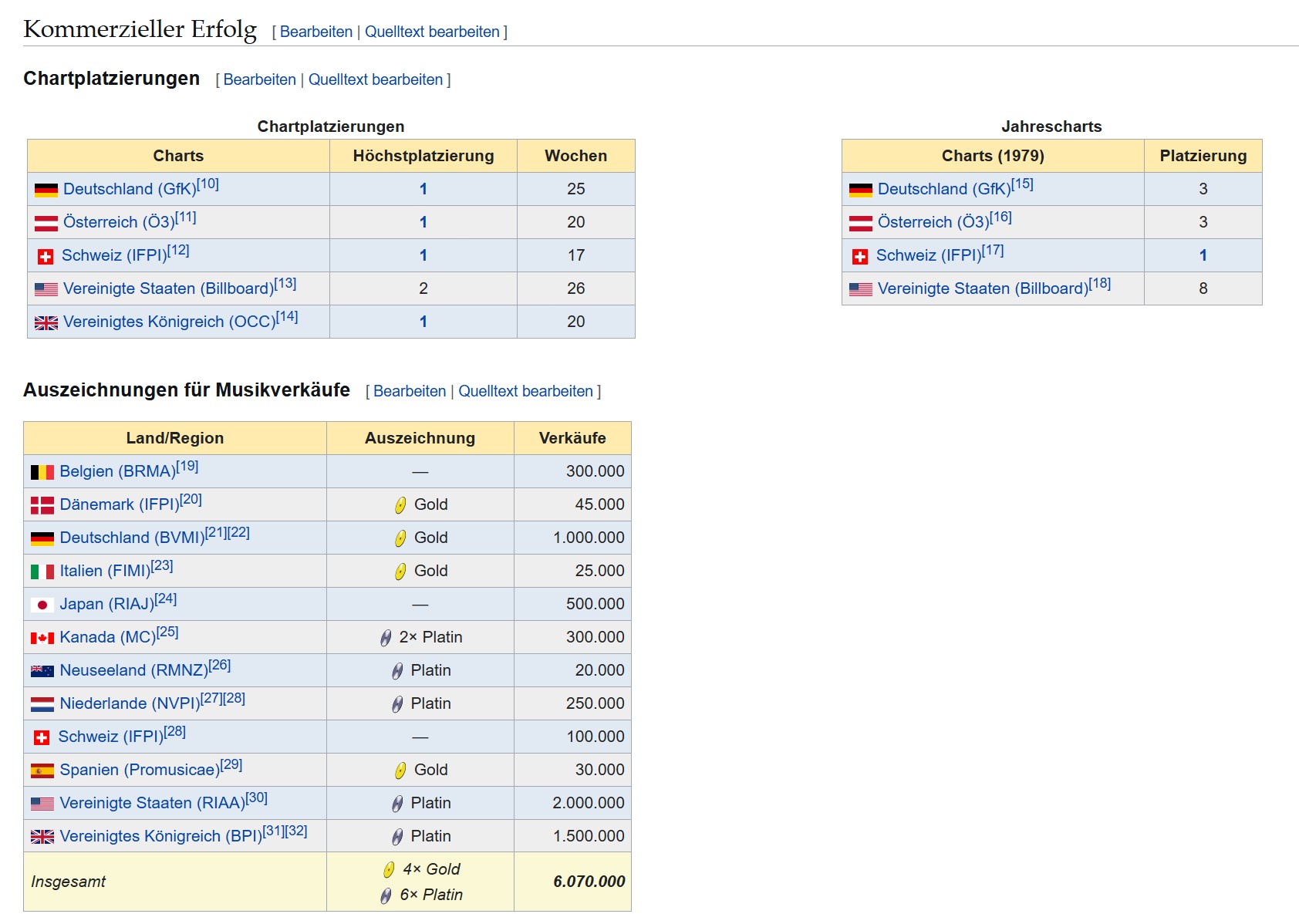Image resolution: width=1299 pixels, height=924 pixels.
Task: Click the 2× Platin award text
Action: point(430,637)
